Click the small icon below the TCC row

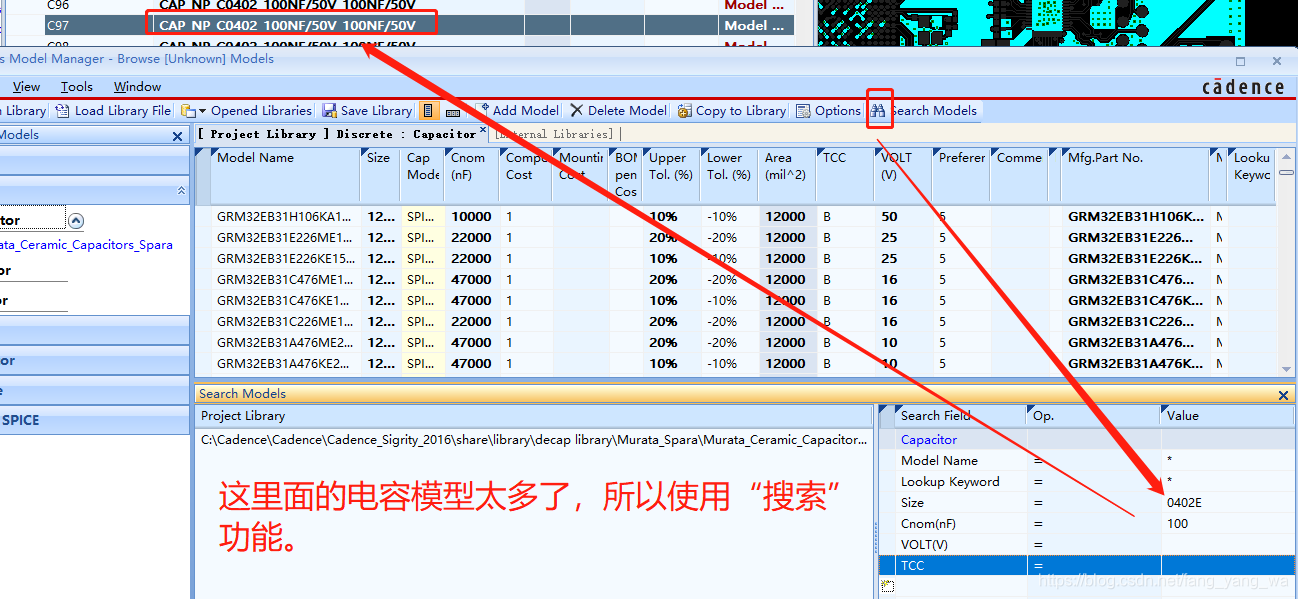886,586
